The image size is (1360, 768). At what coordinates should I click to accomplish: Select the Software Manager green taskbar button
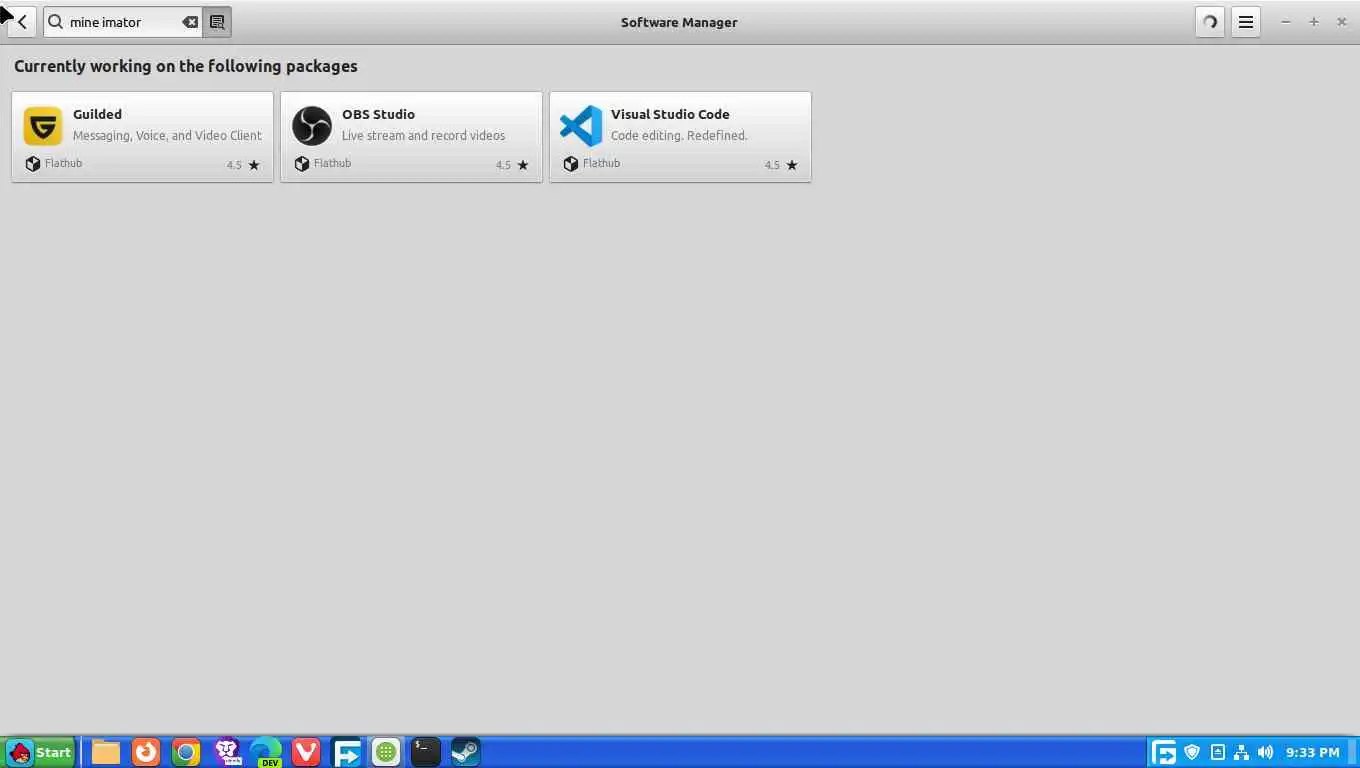click(386, 752)
